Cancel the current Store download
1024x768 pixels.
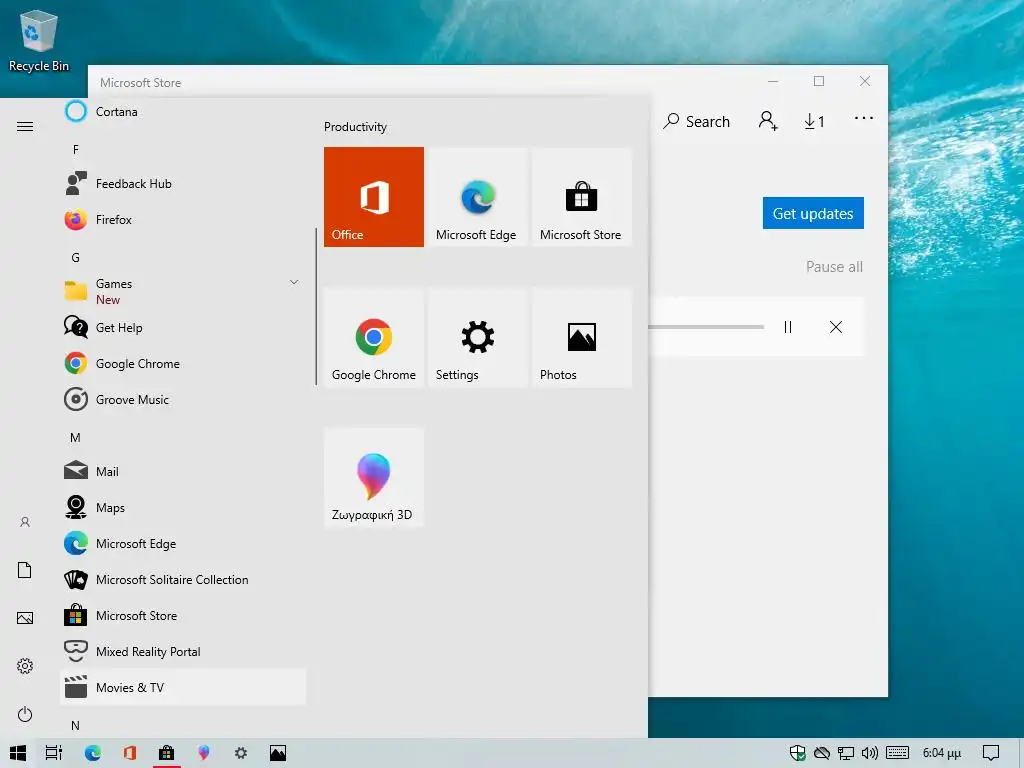836,327
